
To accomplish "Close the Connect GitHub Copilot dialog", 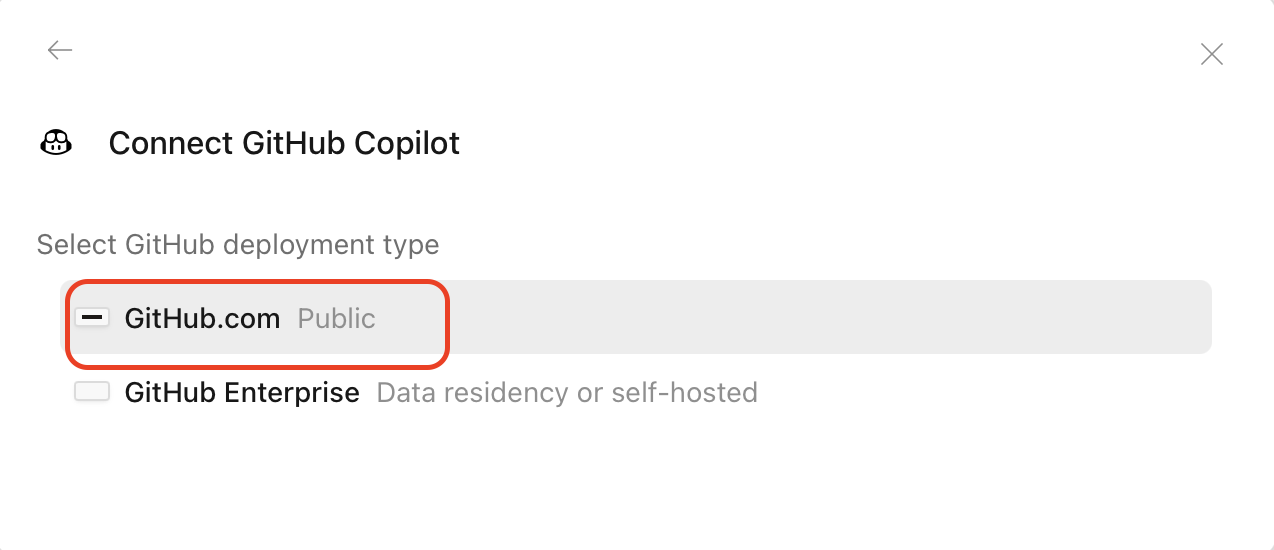I will click(x=1211, y=54).
